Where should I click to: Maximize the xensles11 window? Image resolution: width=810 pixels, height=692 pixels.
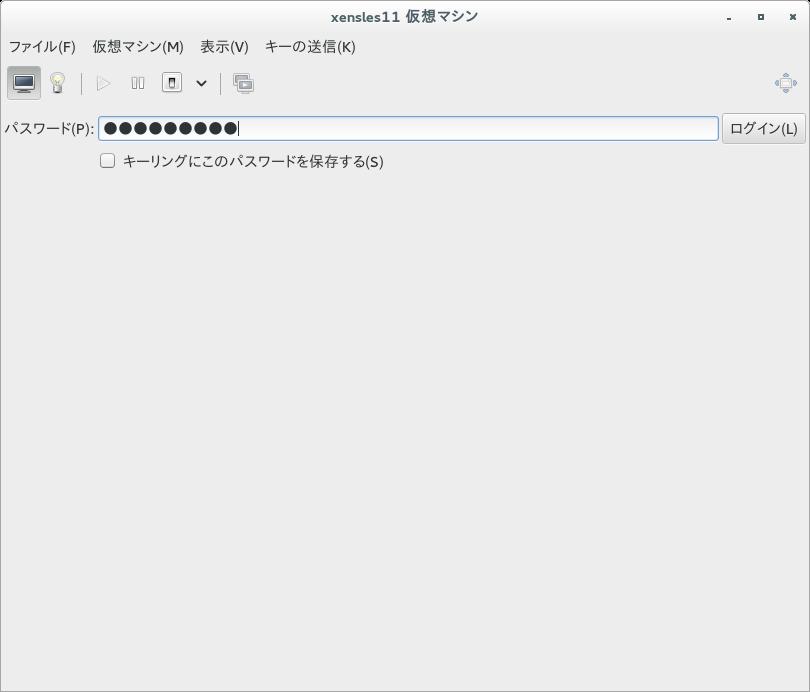pos(761,17)
